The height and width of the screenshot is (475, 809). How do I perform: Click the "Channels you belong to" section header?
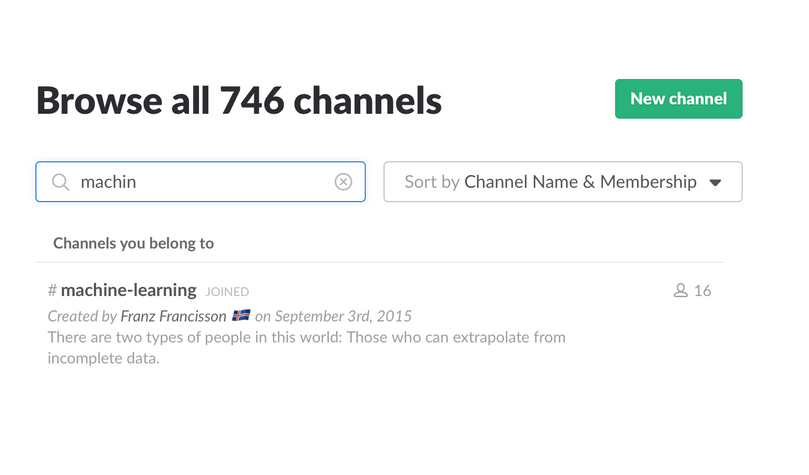[134, 243]
